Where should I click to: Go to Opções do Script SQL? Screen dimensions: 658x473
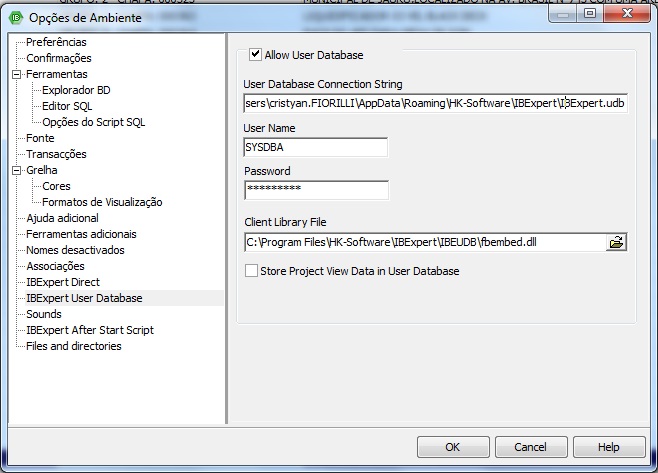pos(93,122)
